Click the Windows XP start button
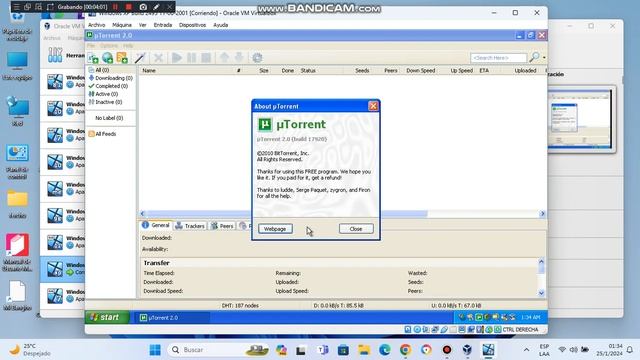This screenshot has height=360, width=640. coord(107,317)
